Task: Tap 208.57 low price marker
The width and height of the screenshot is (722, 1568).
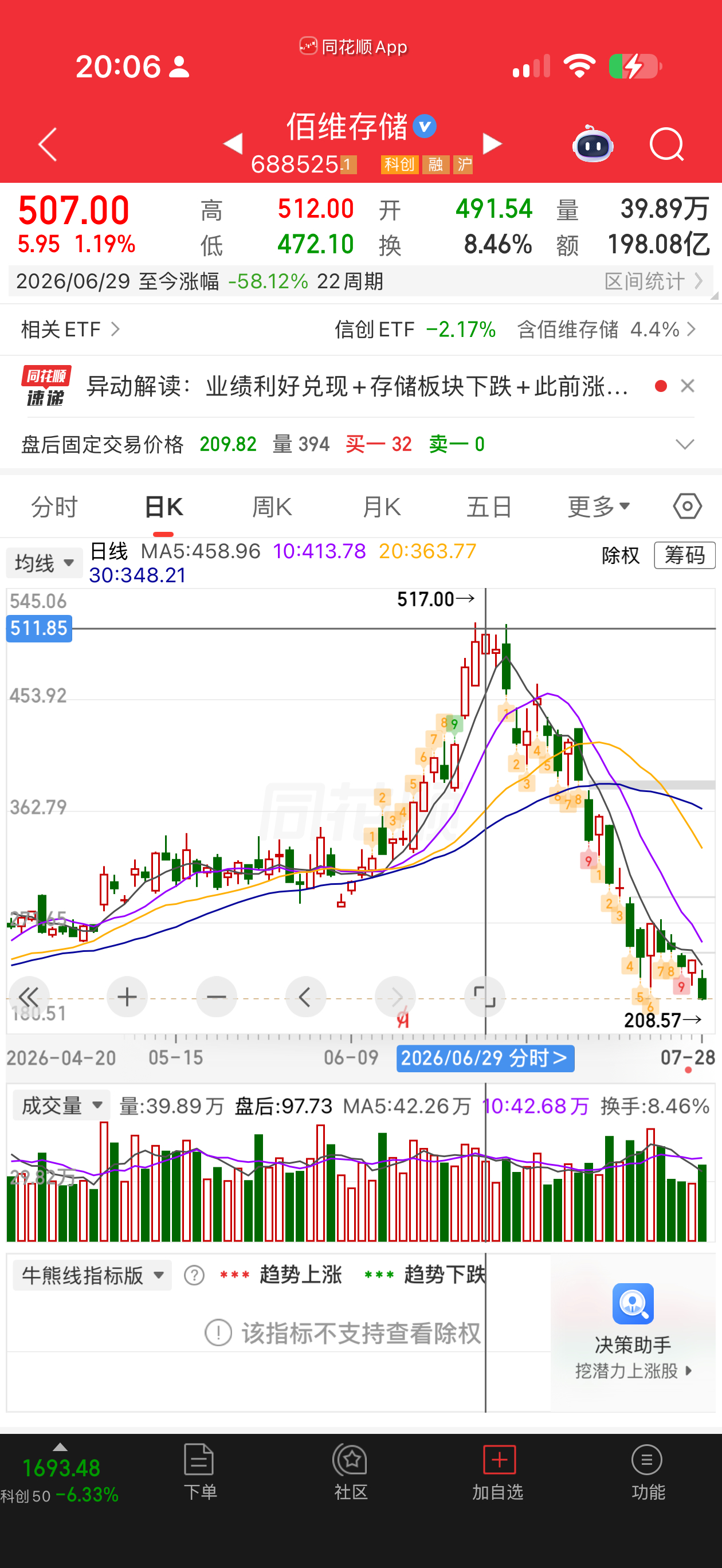Action: pyautogui.click(x=662, y=1020)
